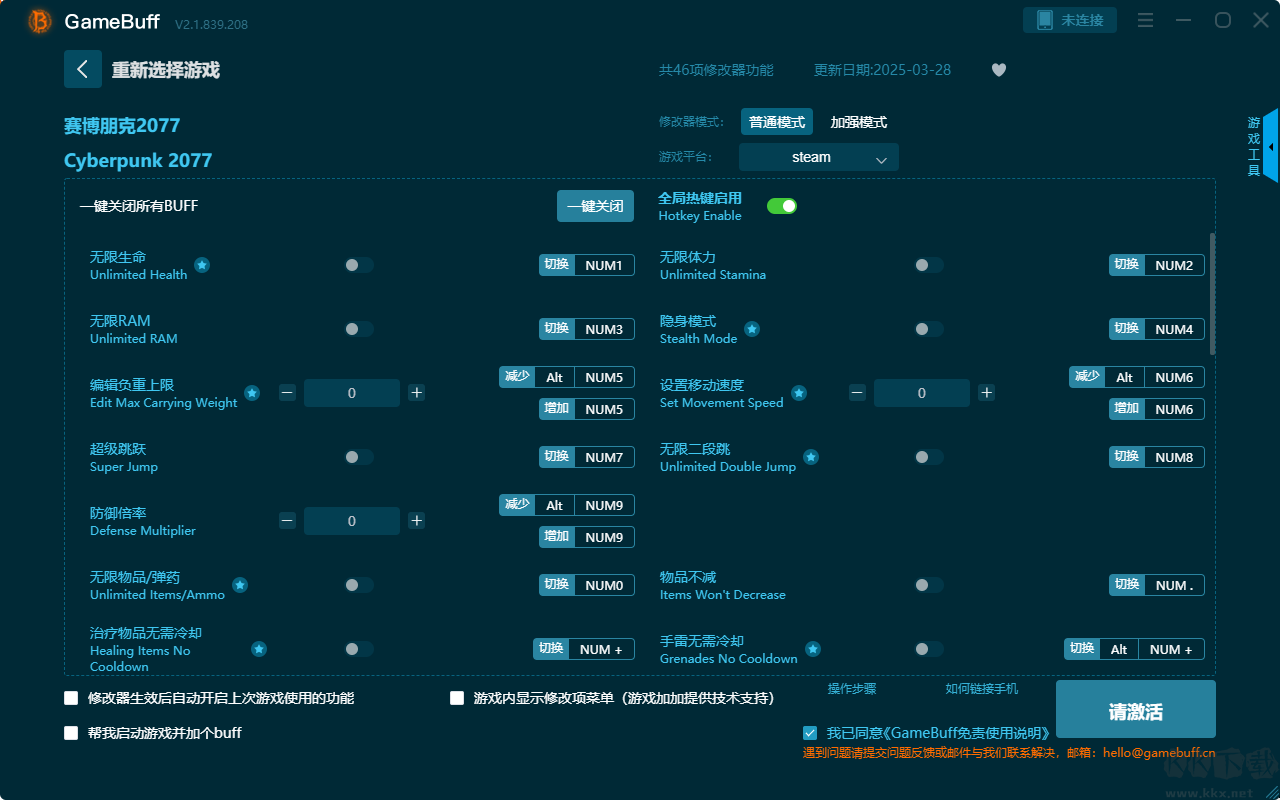Click the vertical scrollbar of the cheat list
The width and height of the screenshot is (1280, 800).
pyautogui.click(x=1213, y=294)
